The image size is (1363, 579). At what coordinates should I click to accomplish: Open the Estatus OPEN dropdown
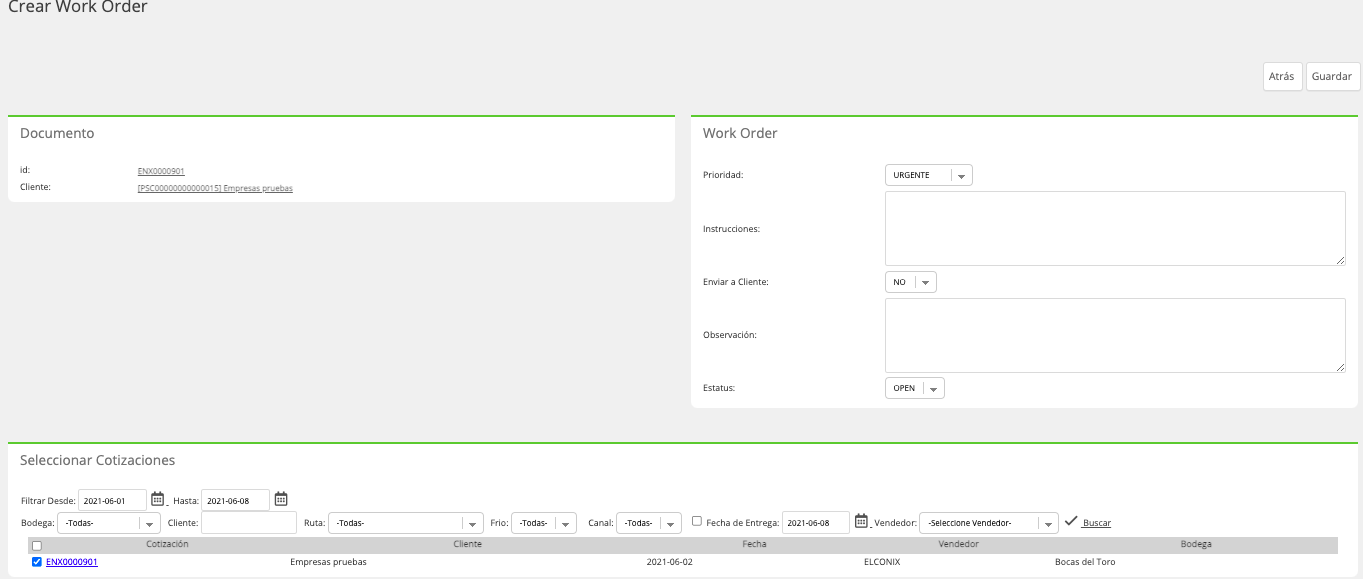click(915, 388)
